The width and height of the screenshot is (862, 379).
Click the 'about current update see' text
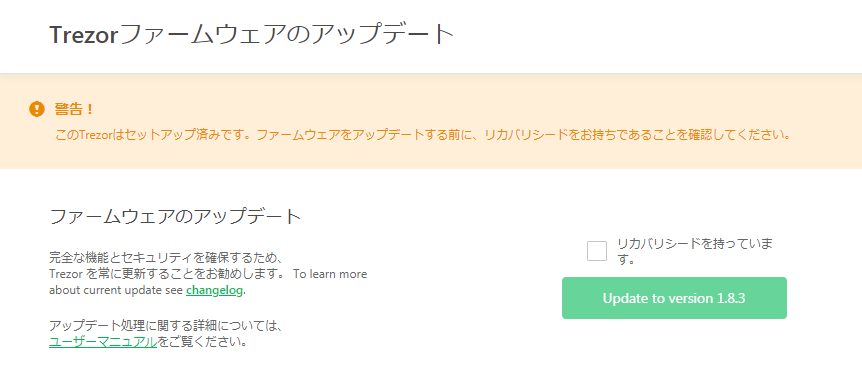click(116, 290)
